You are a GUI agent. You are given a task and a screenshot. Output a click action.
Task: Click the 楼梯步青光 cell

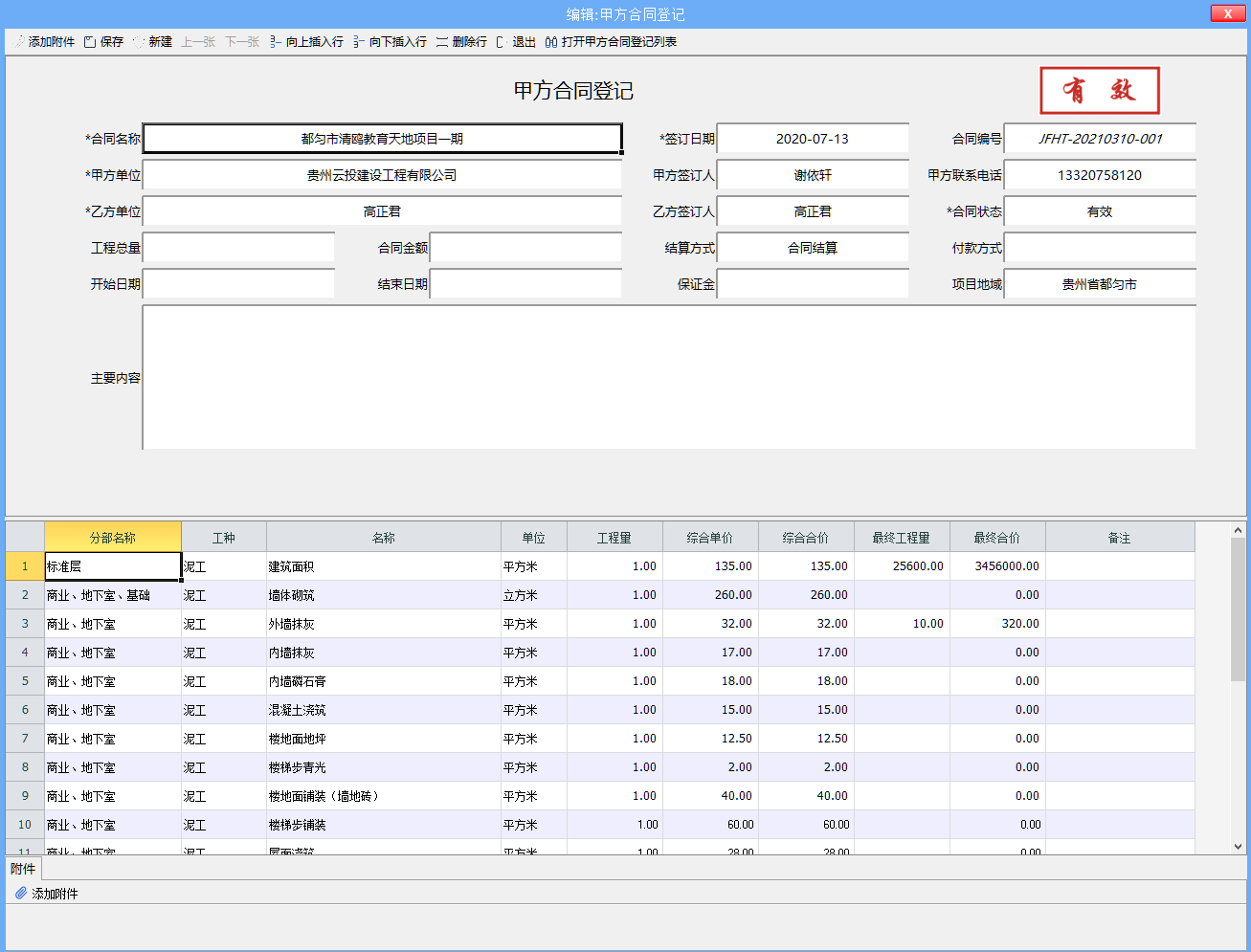coord(384,767)
